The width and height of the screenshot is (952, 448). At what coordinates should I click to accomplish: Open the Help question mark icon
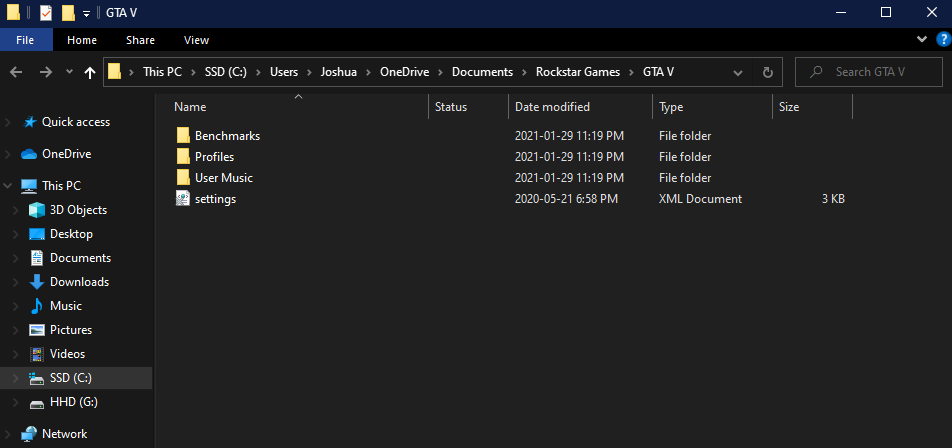pyautogui.click(x=942, y=40)
